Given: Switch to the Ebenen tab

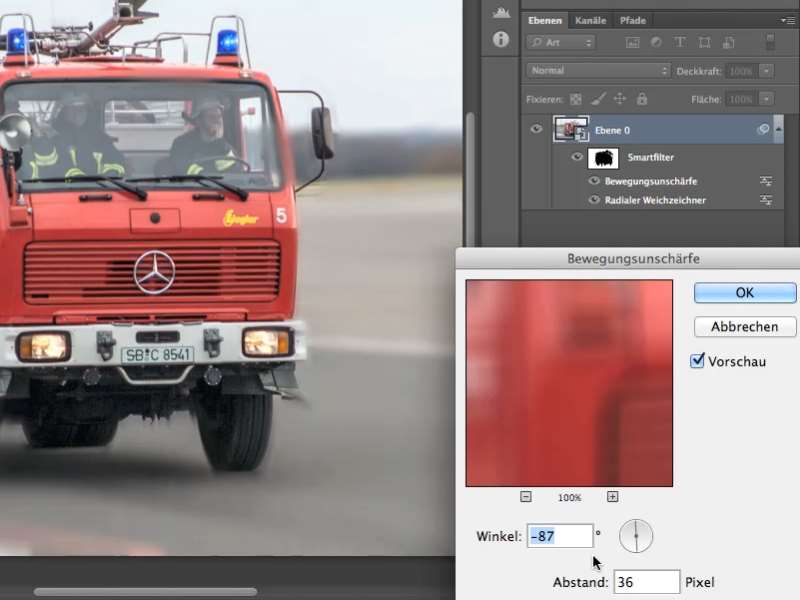Looking at the screenshot, I should pyautogui.click(x=545, y=20).
